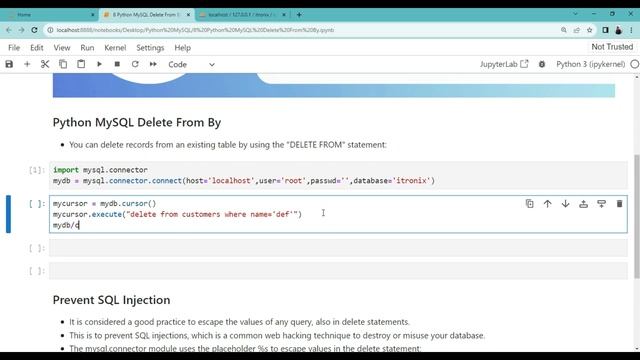
Task: Save the notebook with the disk icon
Action: pyautogui.click(x=9, y=64)
